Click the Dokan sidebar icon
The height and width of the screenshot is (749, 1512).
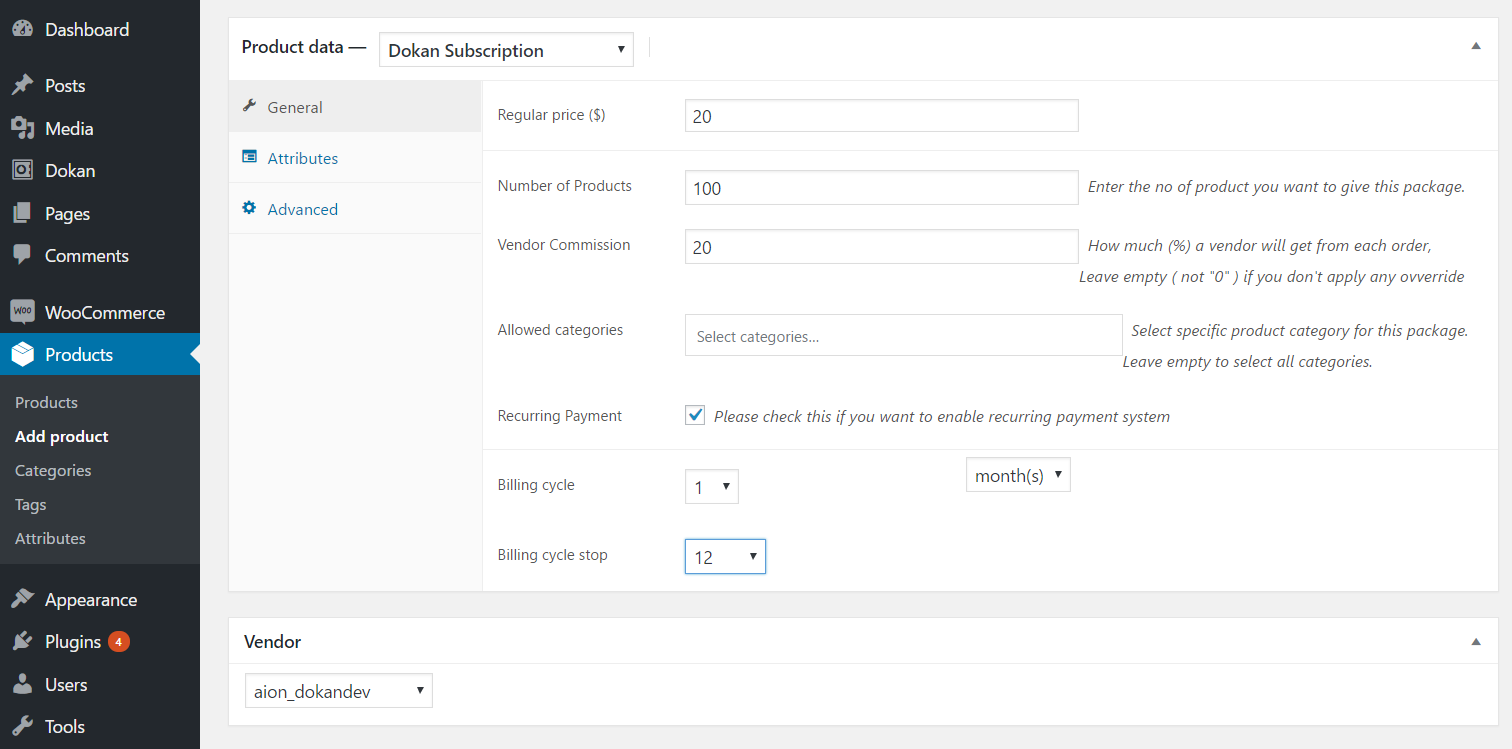point(22,170)
